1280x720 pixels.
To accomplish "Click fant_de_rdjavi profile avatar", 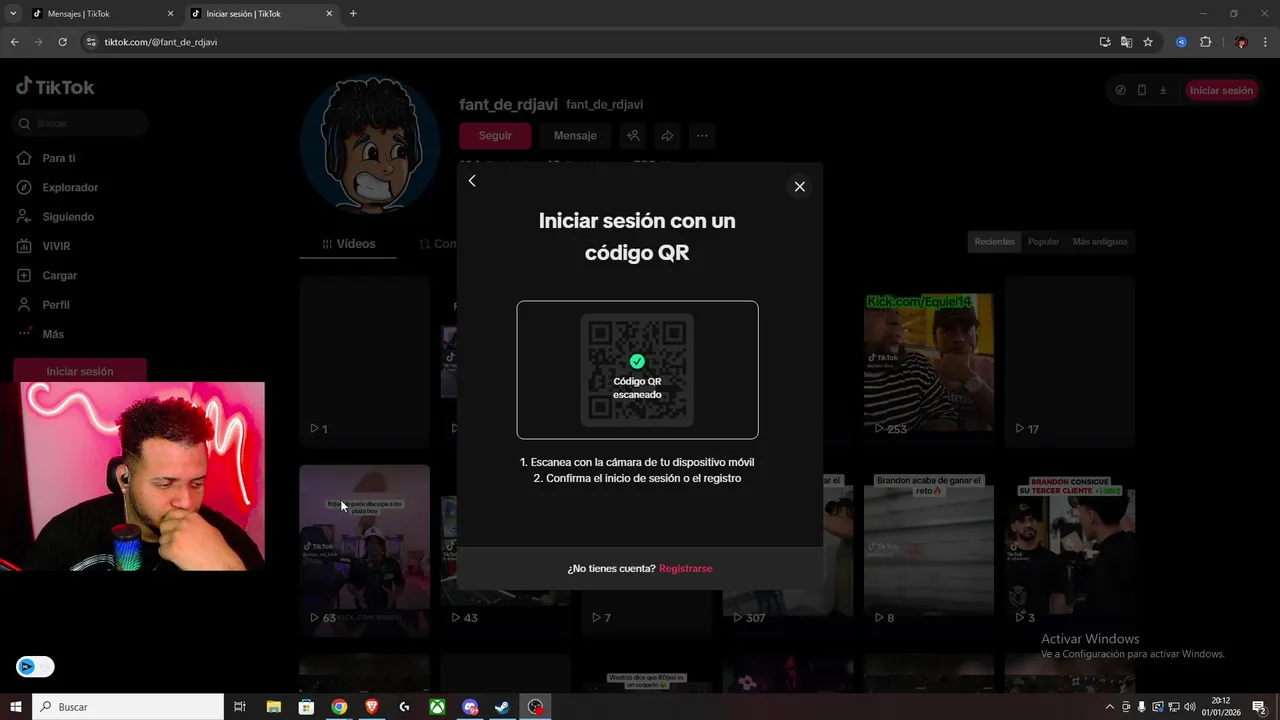I will click(x=370, y=145).
